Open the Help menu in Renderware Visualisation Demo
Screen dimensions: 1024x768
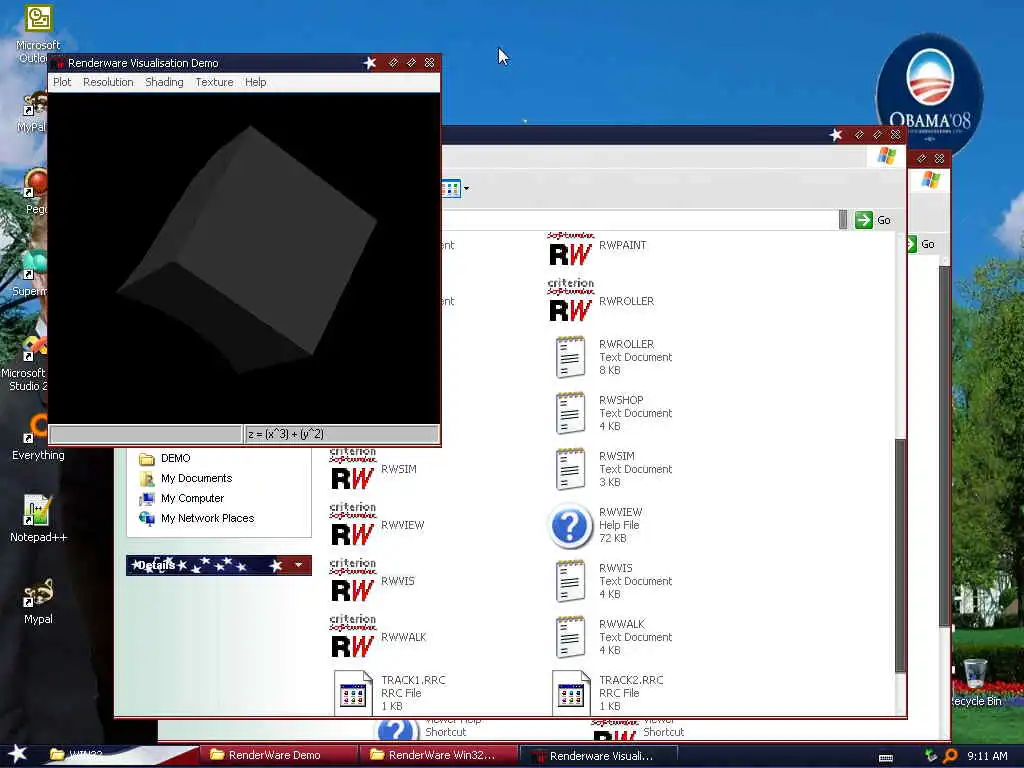click(255, 82)
